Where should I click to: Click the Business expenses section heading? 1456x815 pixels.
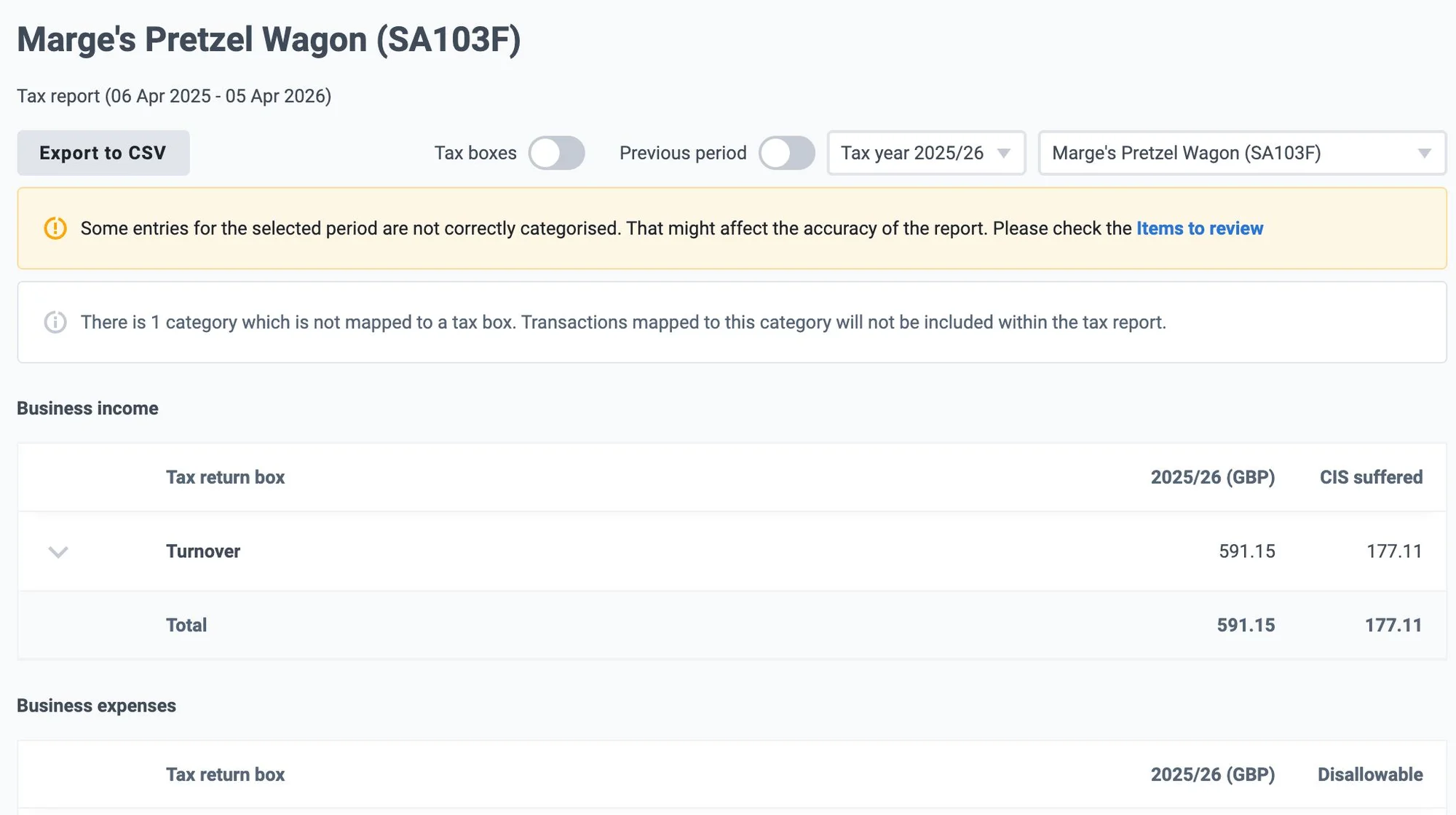click(96, 706)
